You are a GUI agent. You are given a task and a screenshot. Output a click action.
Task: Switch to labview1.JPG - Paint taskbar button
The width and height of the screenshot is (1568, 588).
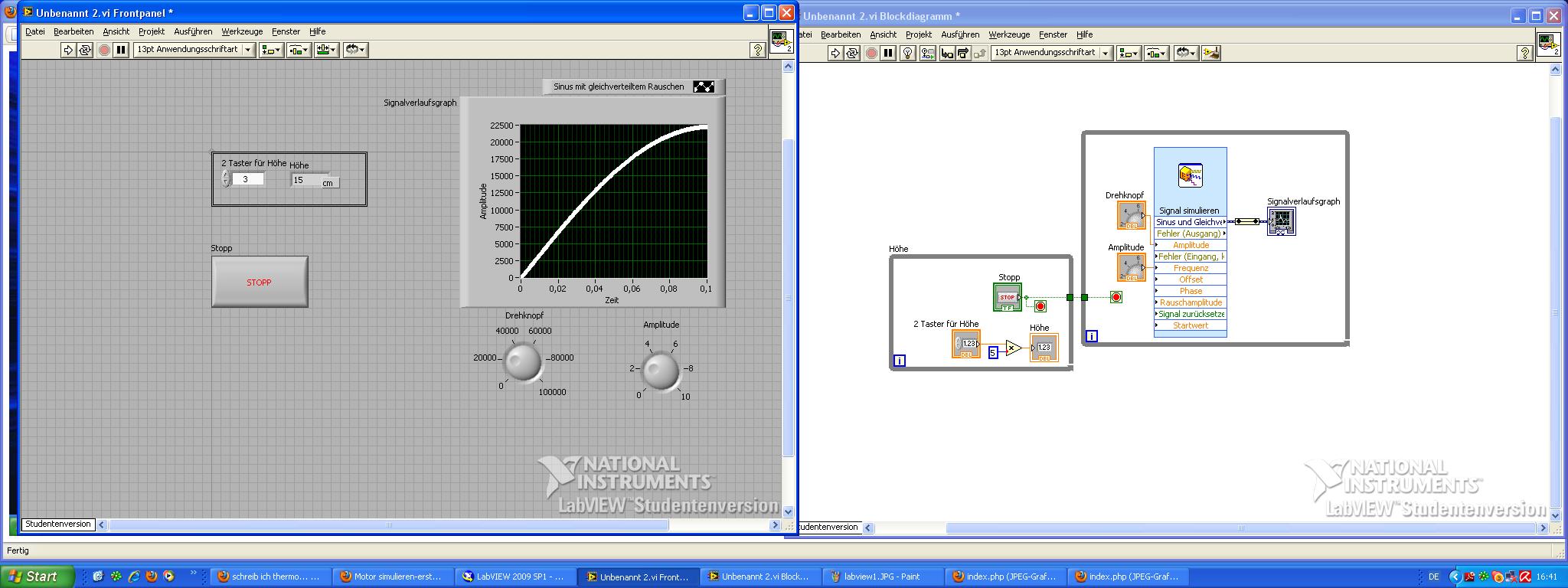tap(881, 577)
